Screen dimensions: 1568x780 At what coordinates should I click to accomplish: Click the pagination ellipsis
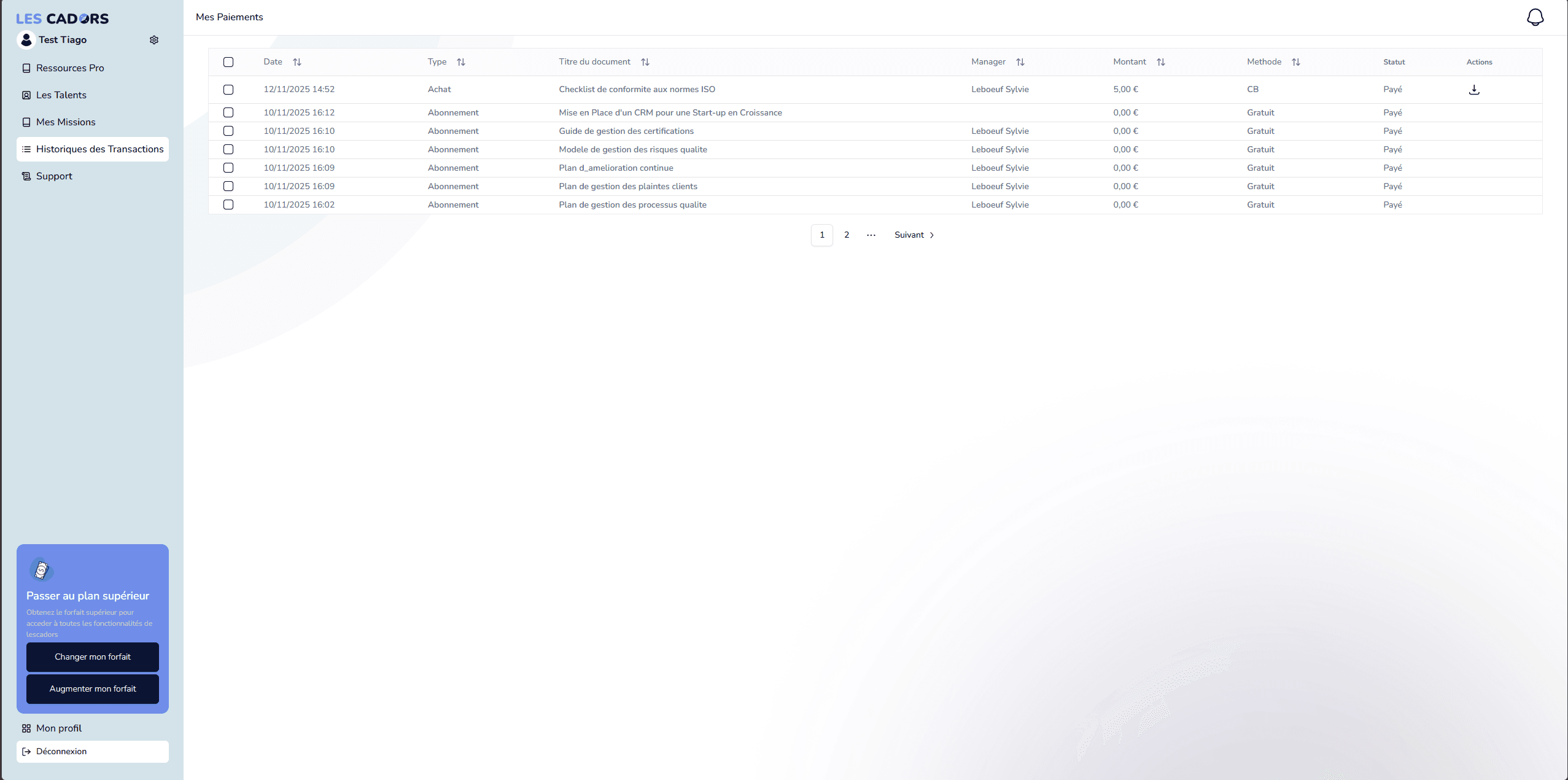tap(871, 235)
